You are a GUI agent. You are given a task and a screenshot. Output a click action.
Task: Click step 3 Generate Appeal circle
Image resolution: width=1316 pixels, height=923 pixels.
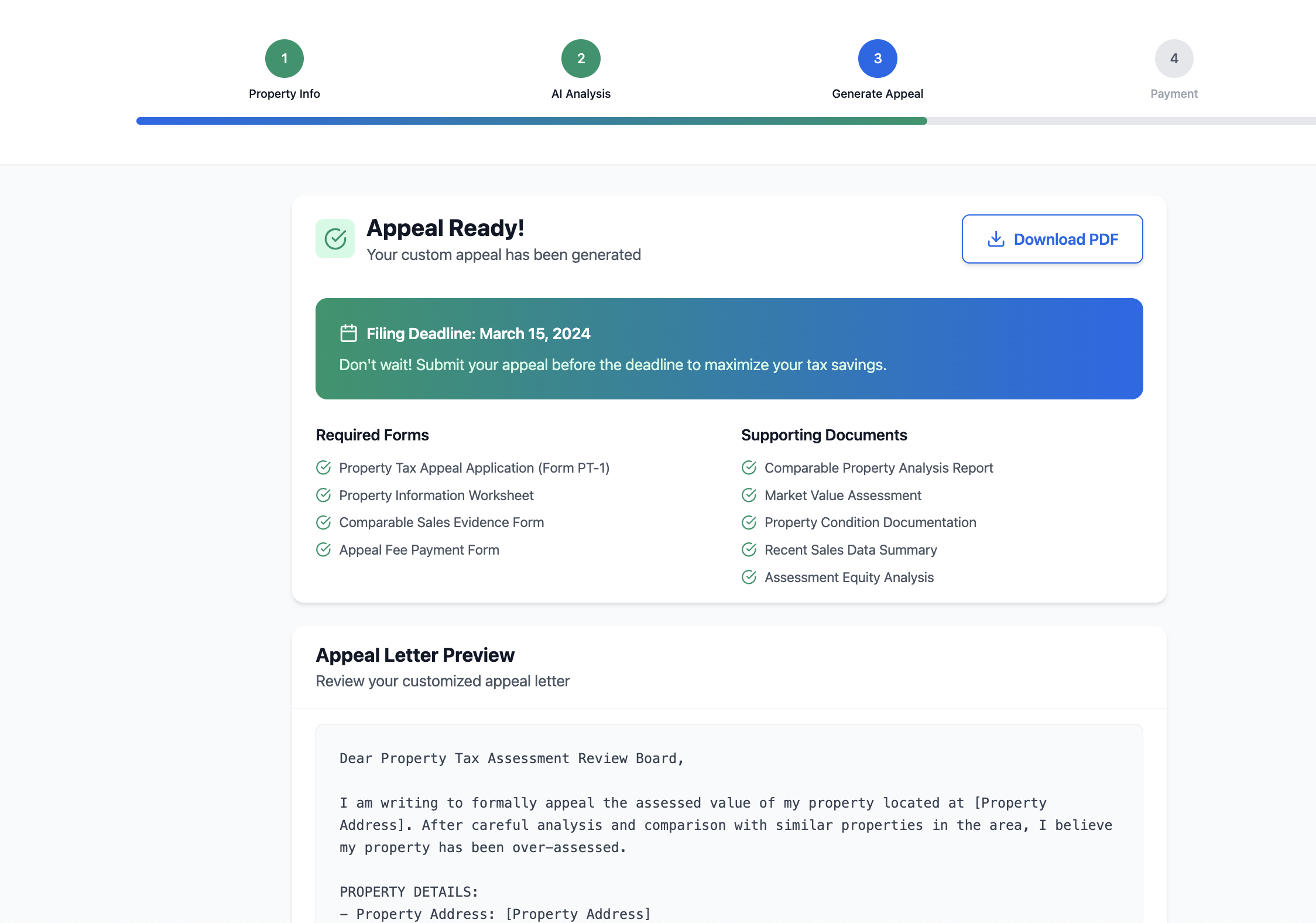pos(878,59)
